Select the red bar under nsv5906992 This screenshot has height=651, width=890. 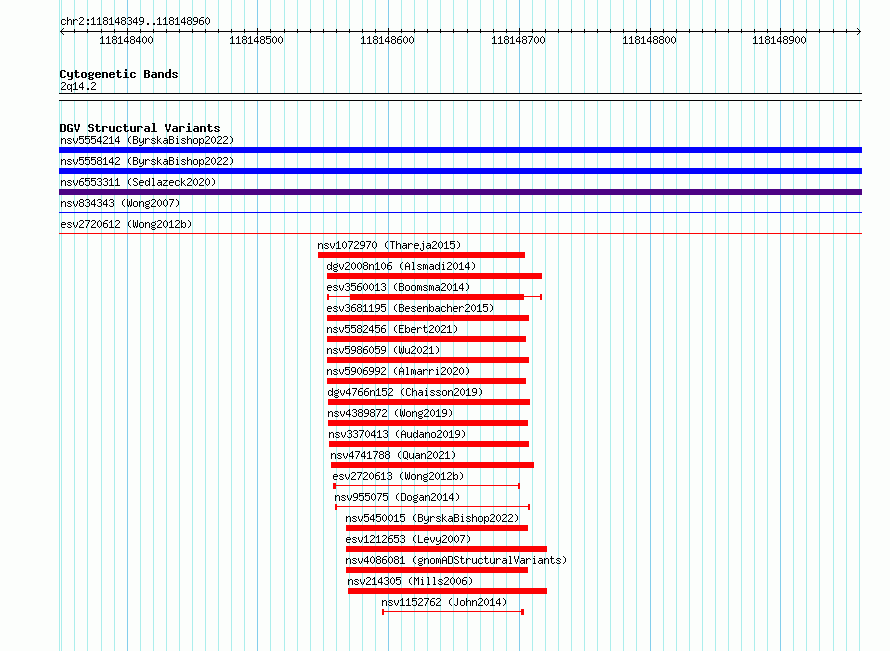426,381
